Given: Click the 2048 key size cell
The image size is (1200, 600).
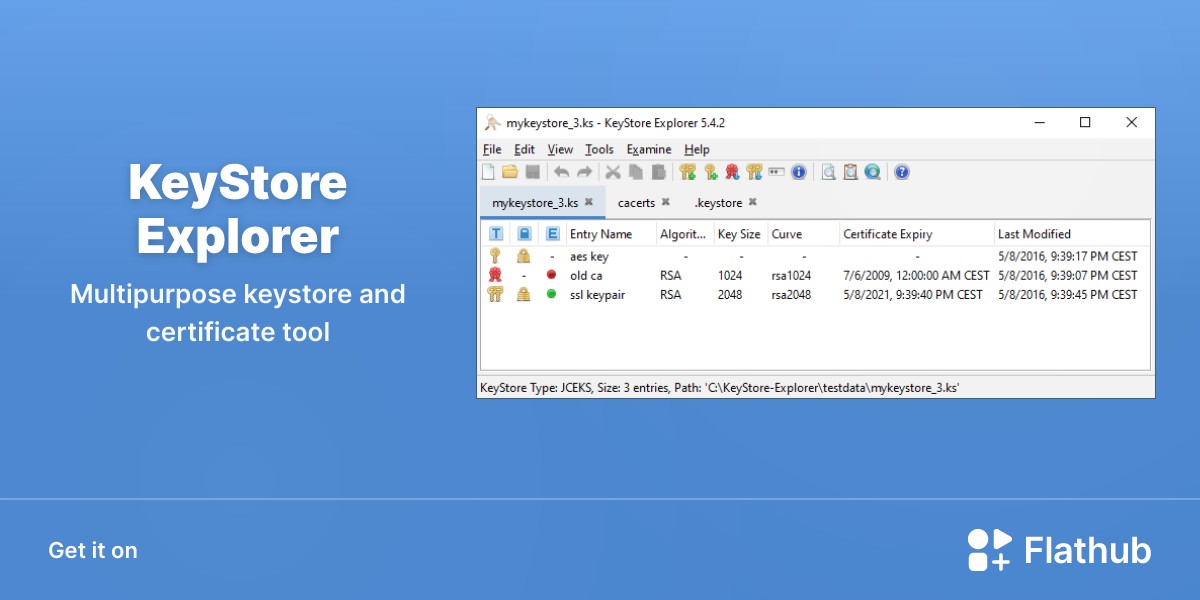Looking at the screenshot, I should pos(730,295).
